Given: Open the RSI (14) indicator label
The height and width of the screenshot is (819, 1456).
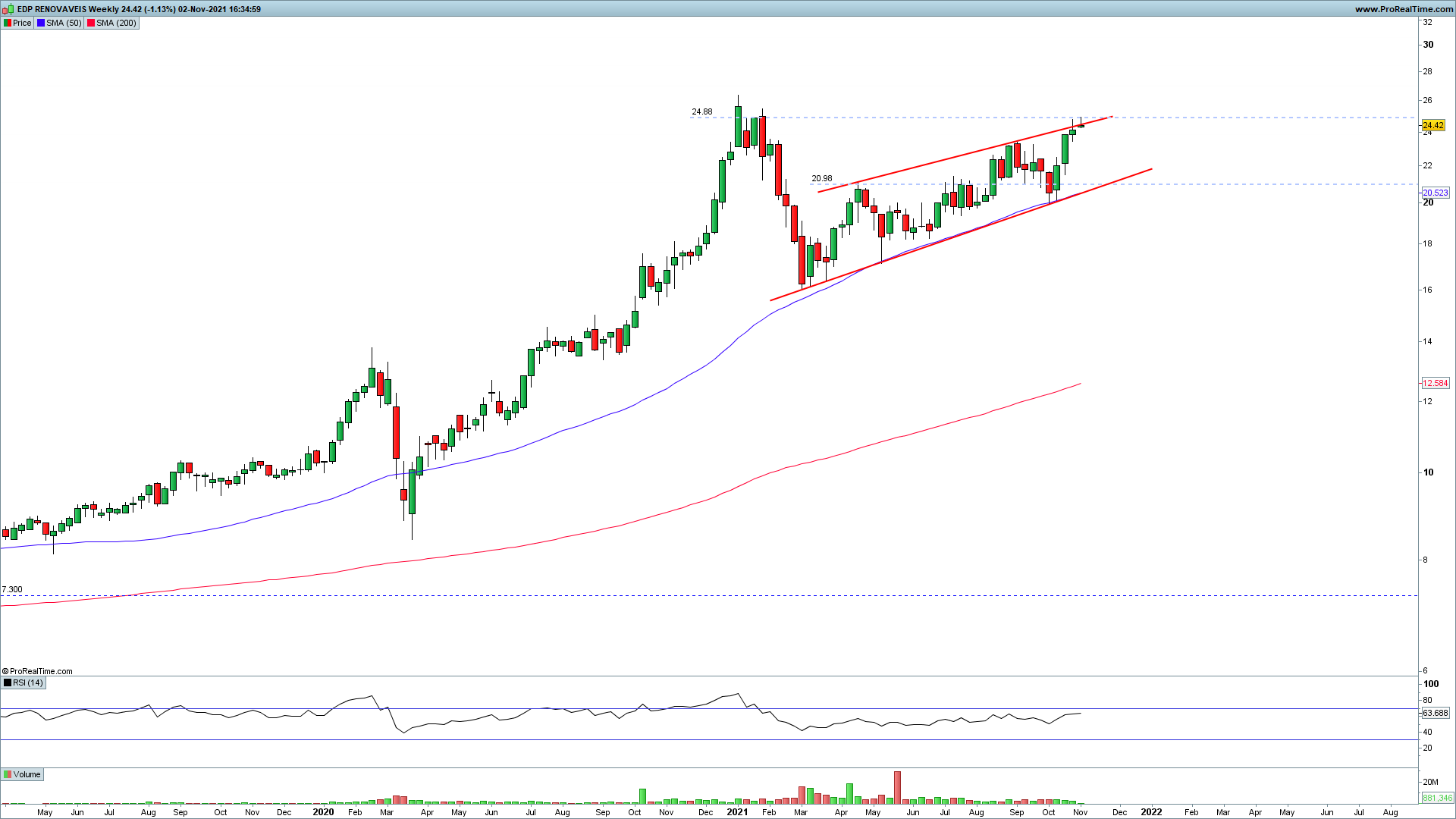Looking at the screenshot, I should [28, 682].
